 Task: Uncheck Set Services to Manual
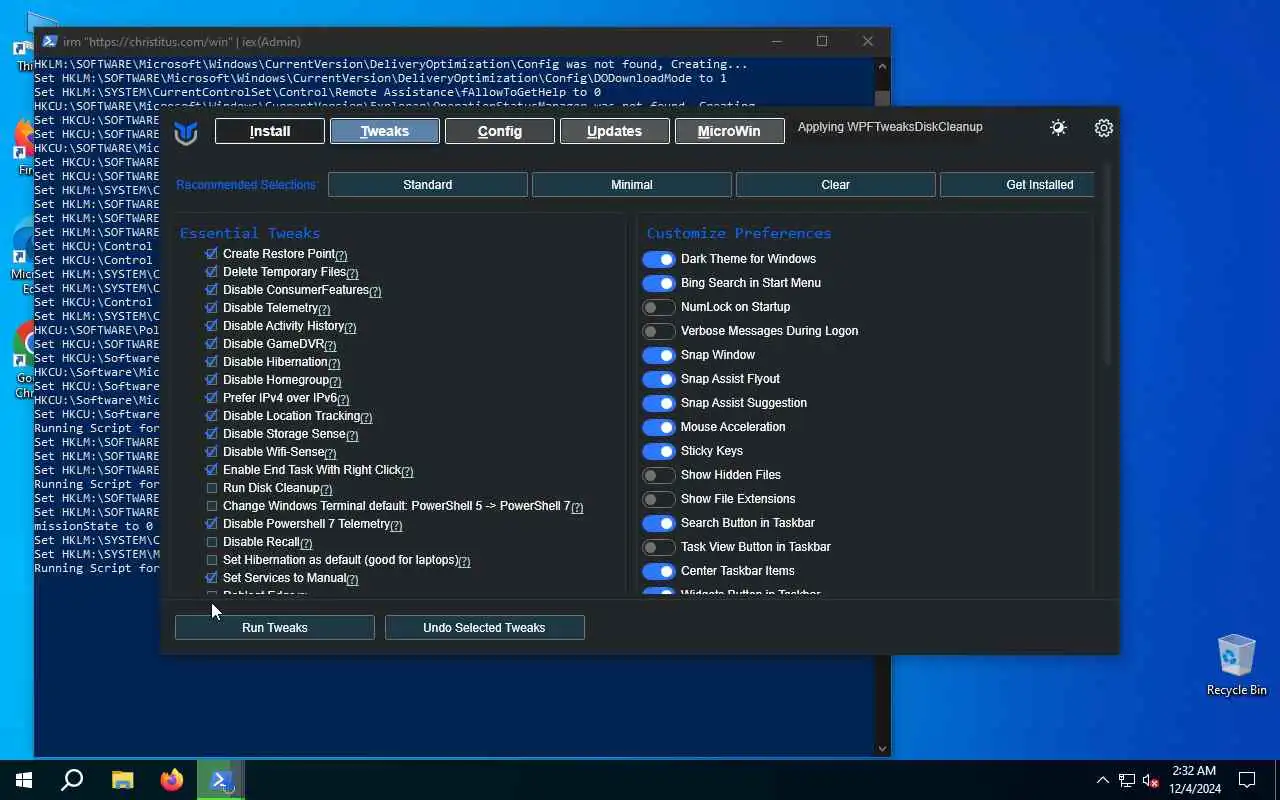click(211, 578)
